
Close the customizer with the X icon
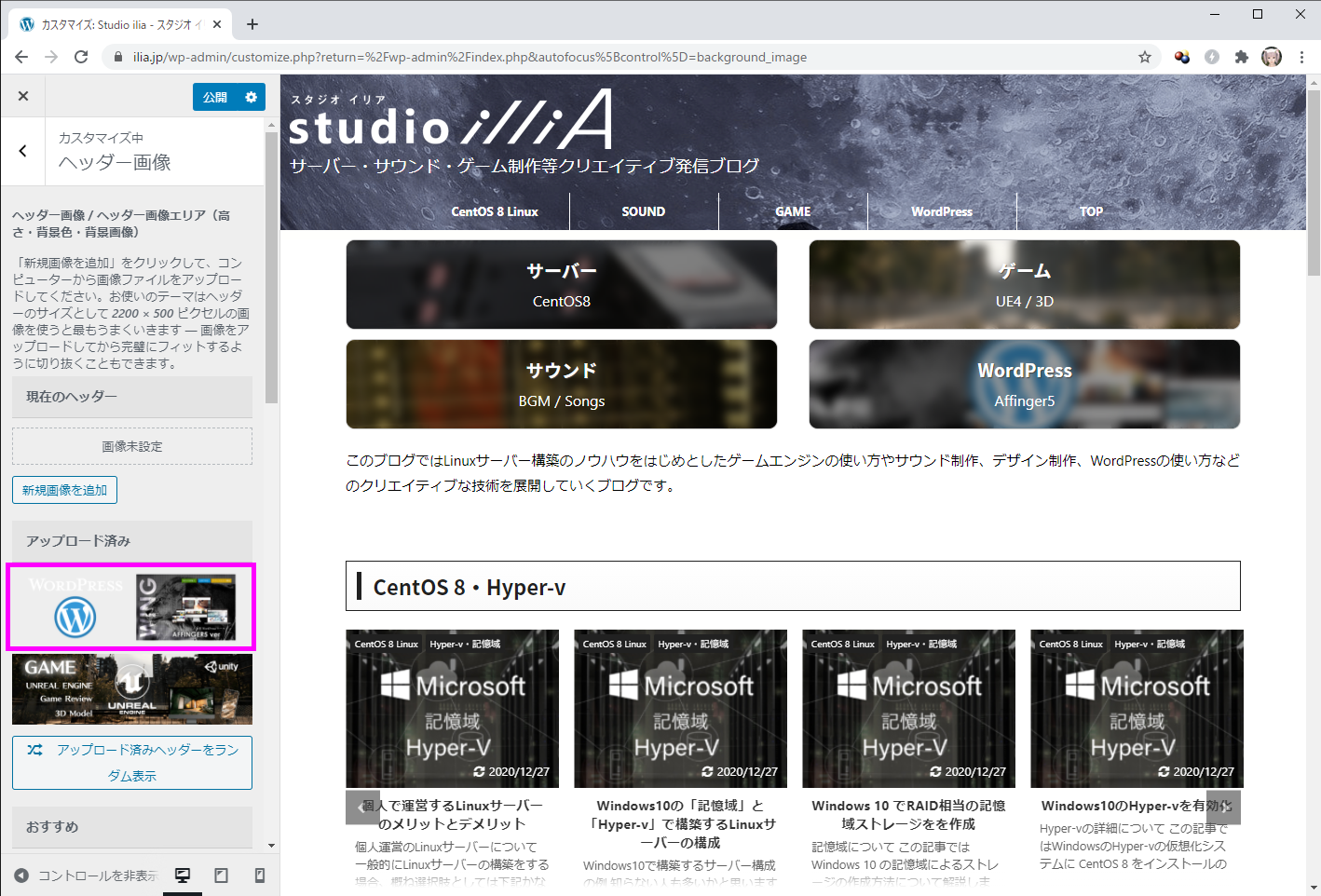[x=23, y=96]
